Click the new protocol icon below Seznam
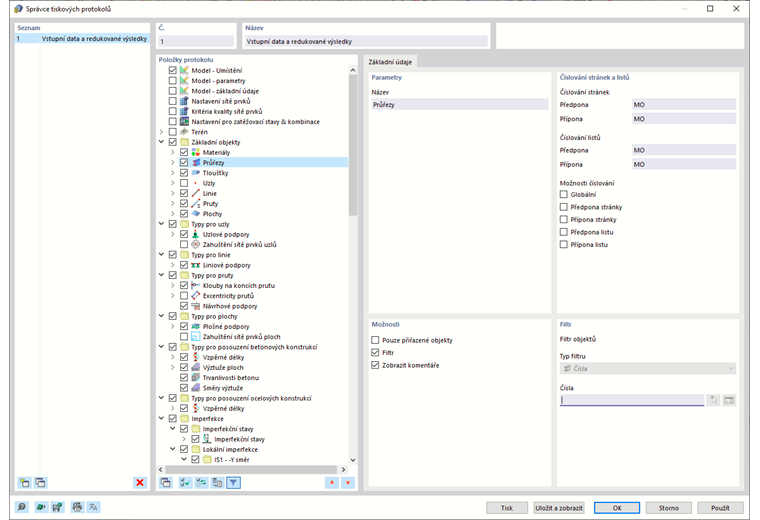The width and height of the screenshot is (760, 520). click(x=24, y=482)
